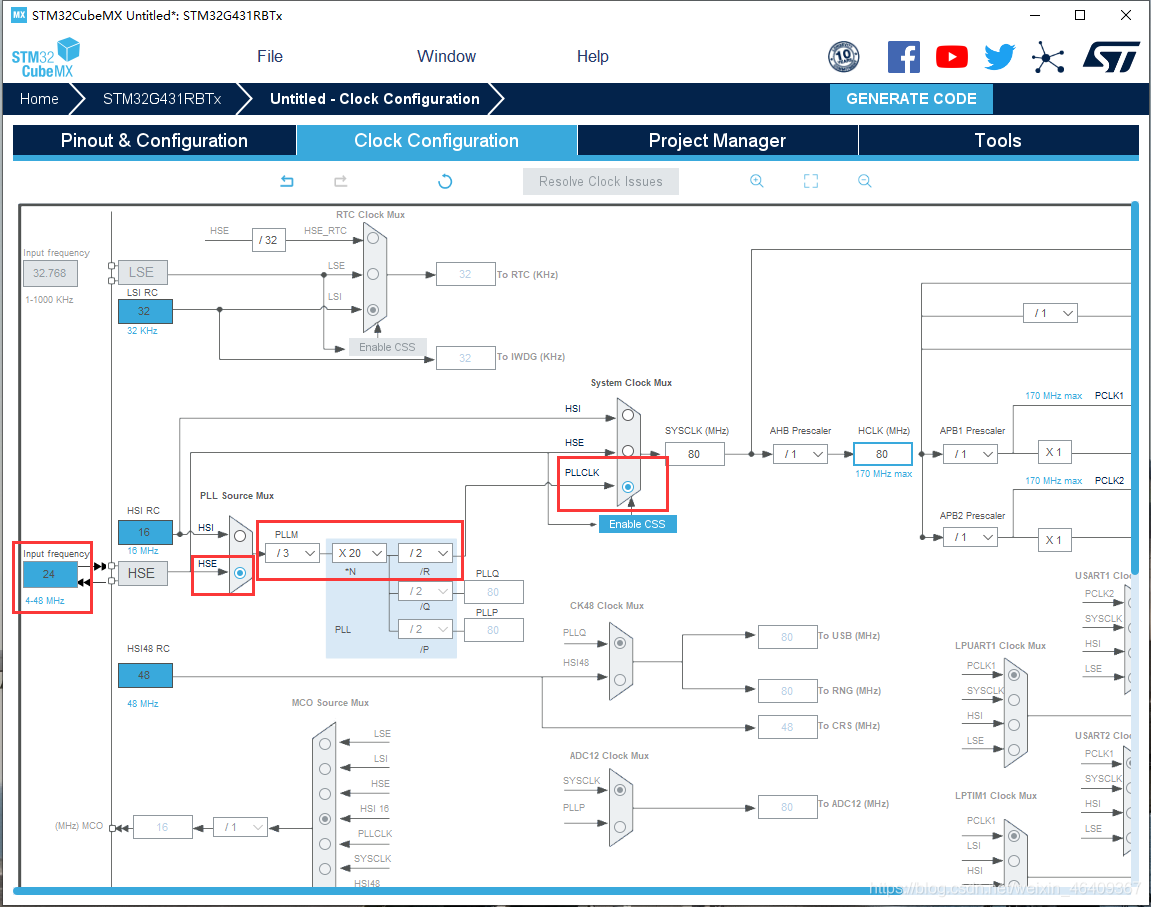Click the STM32G431RBTx breadcrumb
Viewport: 1151px width, 907px height.
(x=161, y=99)
